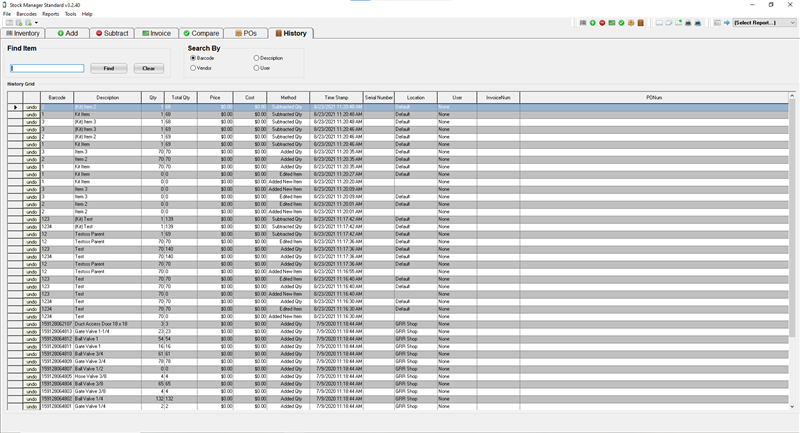Click the Find button

pos(109,68)
